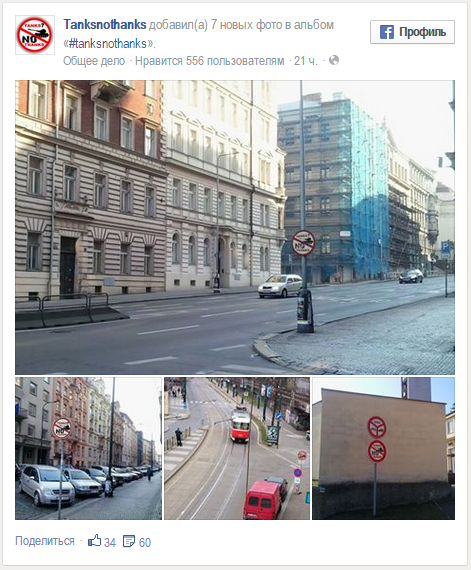Open the thumbnail of two signs by the wall
The image size is (471, 570).
383,448
